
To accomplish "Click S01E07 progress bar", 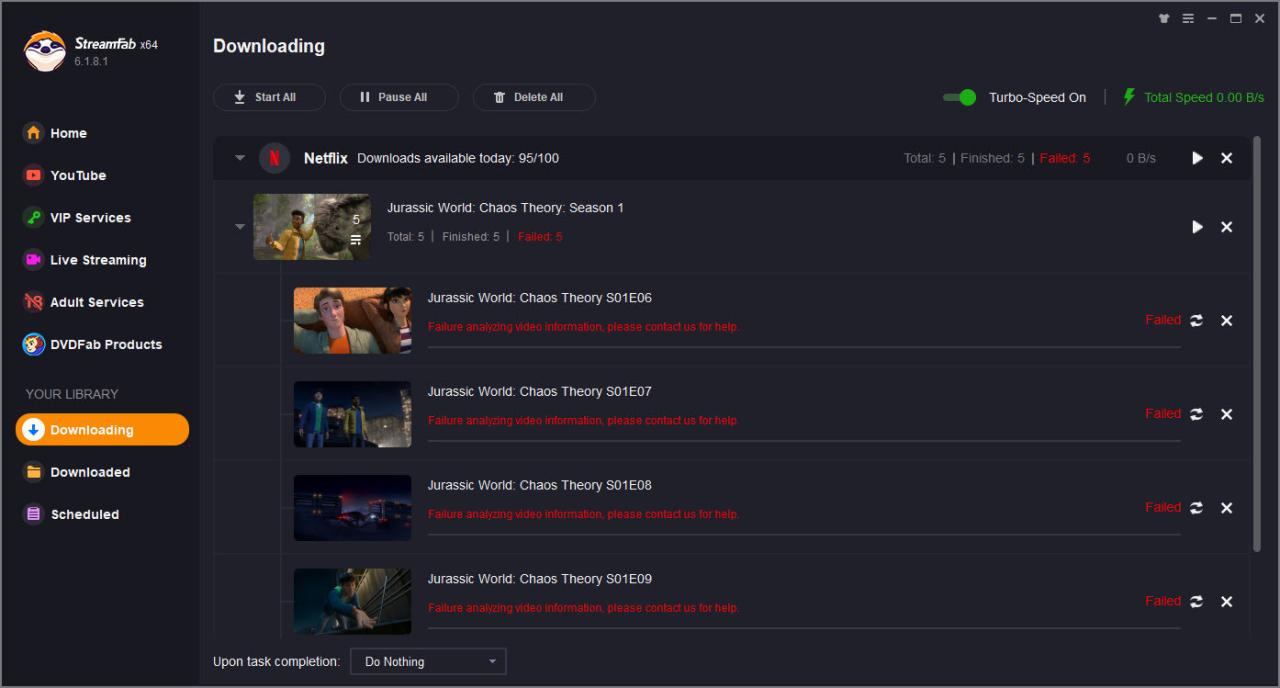I will pyautogui.click(x=804, y=441).
